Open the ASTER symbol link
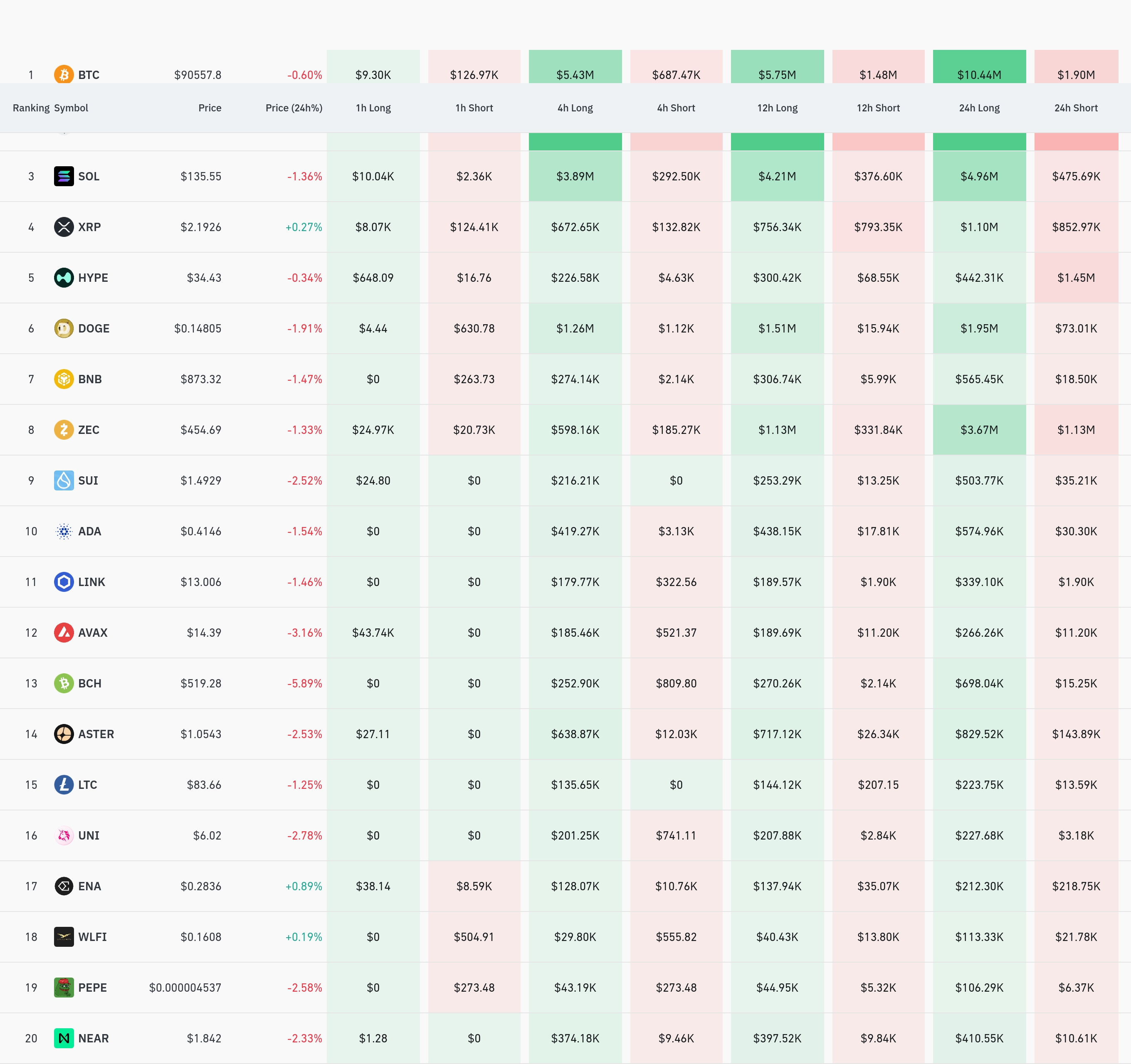1131x1064 pixels. tap(96, 734)
